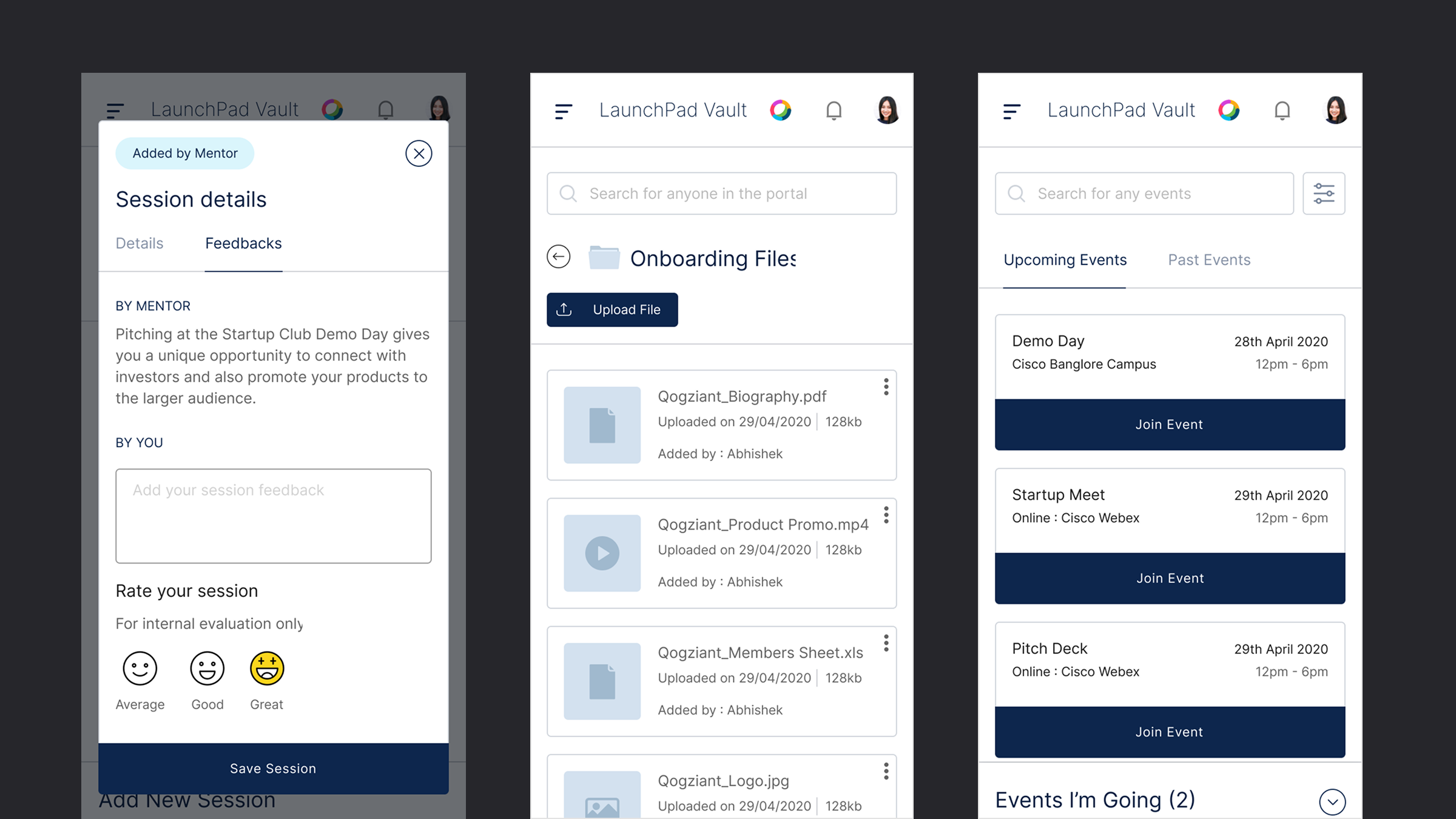Image resolution: width=1456 pixels, height=819 pixels.
Task: Open the events filter sliders button
Action: pyautogui.click(x=1324, y=194)
